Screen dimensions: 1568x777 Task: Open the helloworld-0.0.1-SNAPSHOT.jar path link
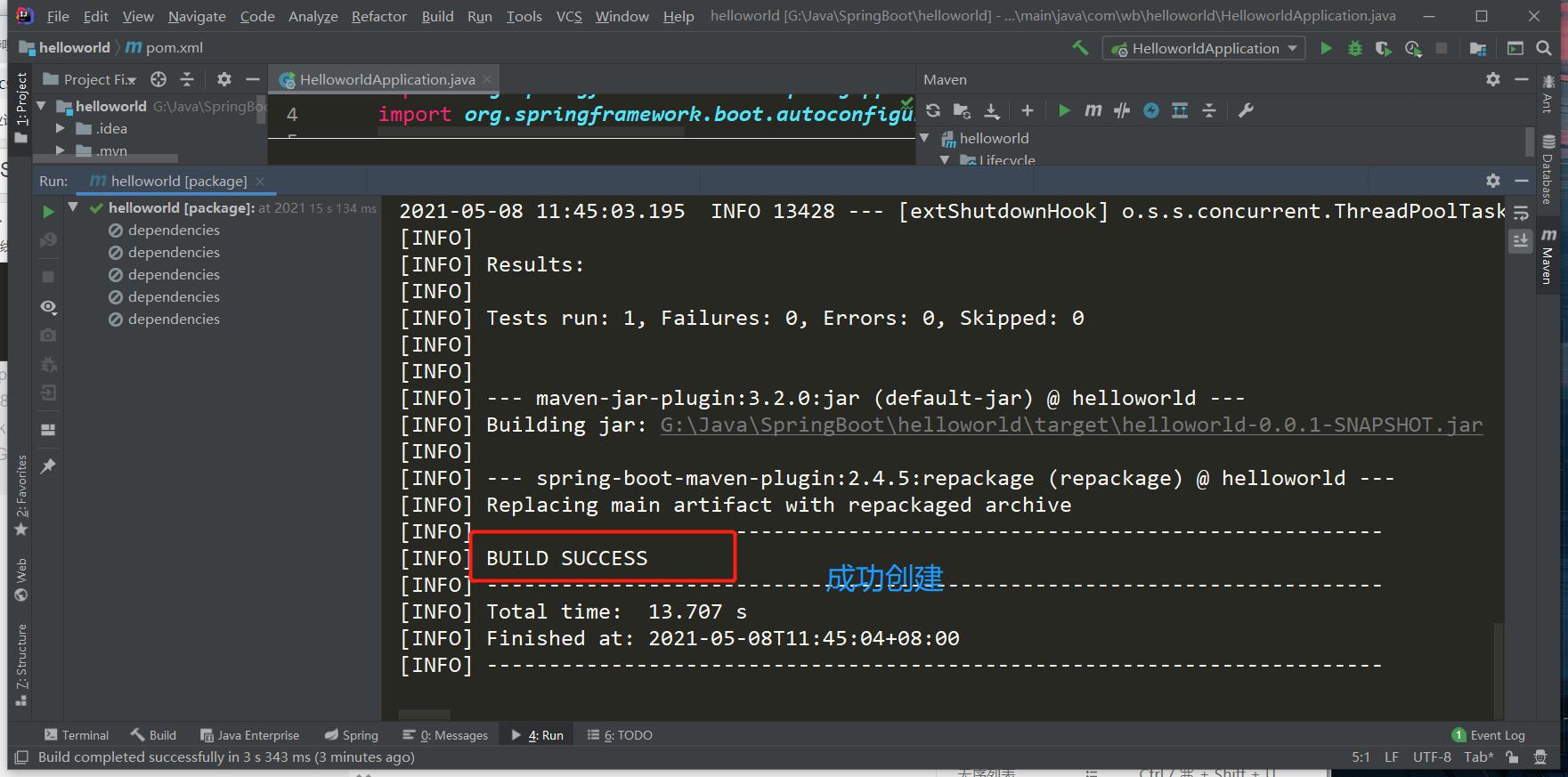(1071, 425)
